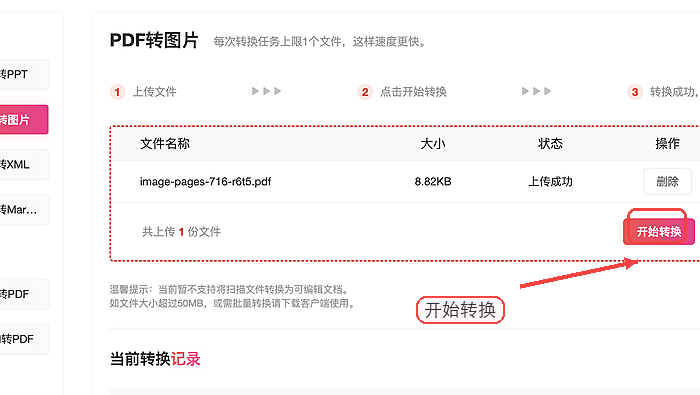This screenshot has width=700, height=395.
Task: Click step 3 转换成功 label
Action: tap(674, 92)
